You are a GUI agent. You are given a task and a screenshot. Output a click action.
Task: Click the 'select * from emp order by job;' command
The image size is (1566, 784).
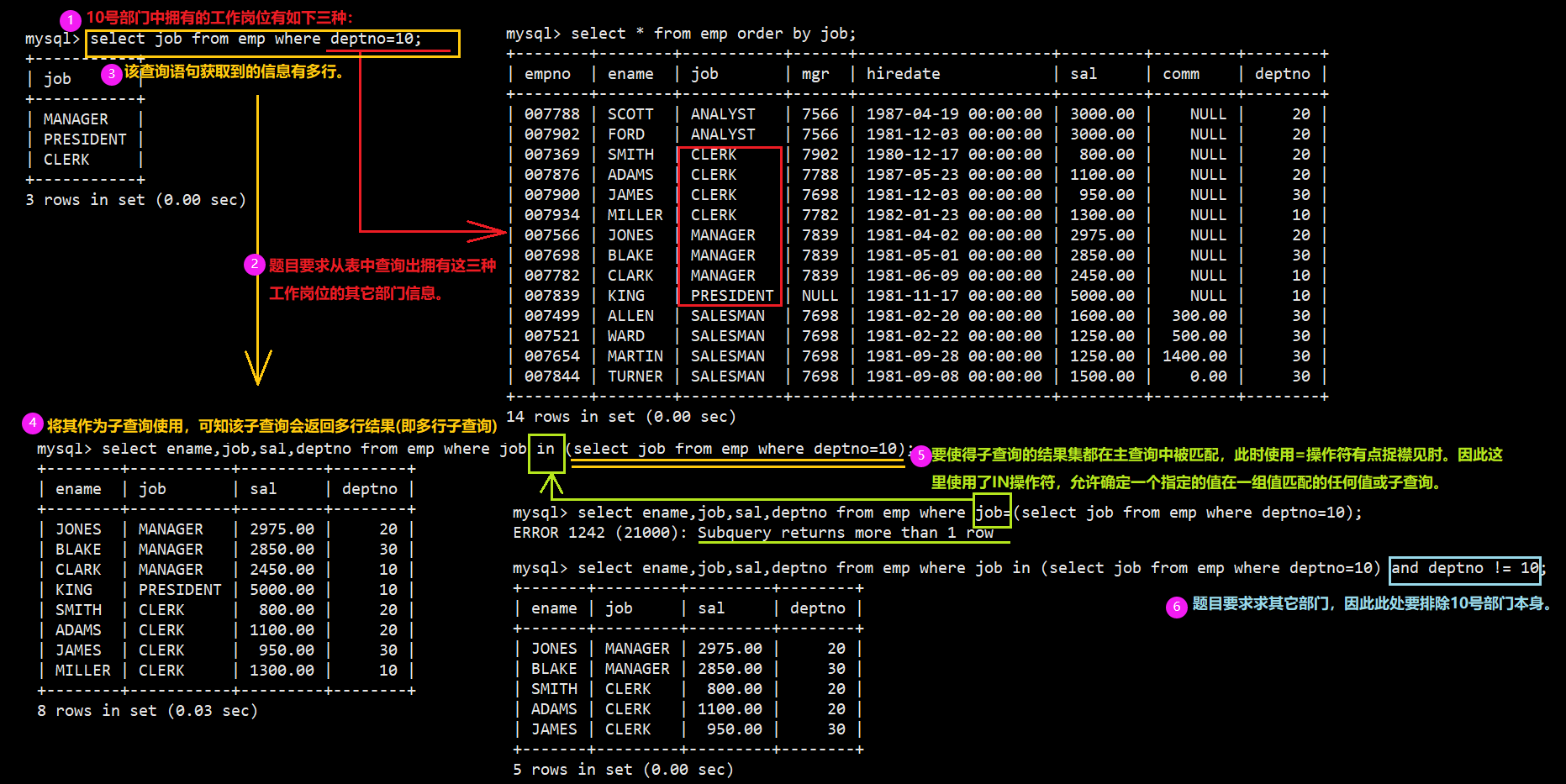tap(713, 34)
